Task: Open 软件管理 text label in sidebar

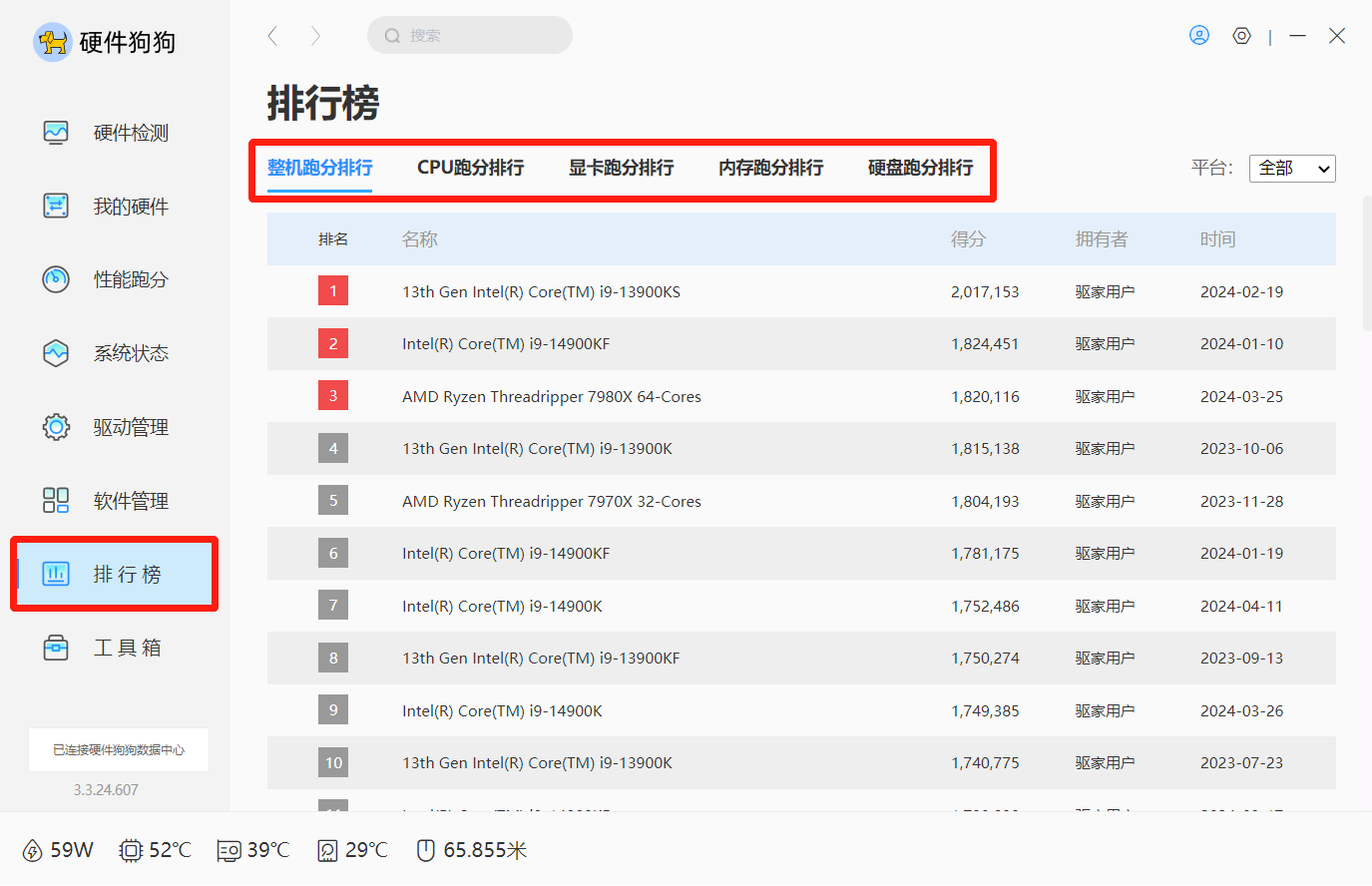Action: 131,501
